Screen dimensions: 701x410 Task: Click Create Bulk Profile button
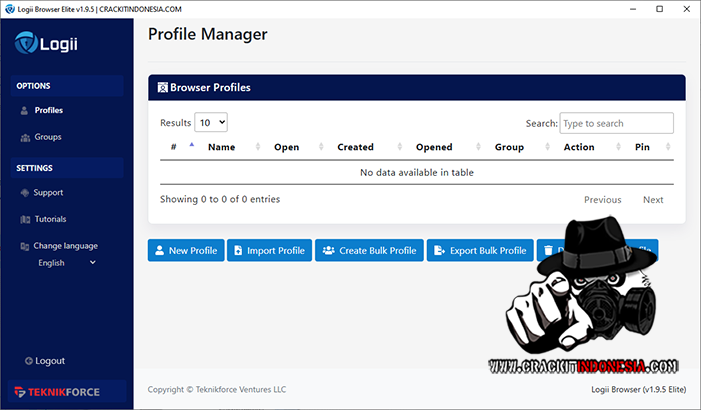click(369, 250)
